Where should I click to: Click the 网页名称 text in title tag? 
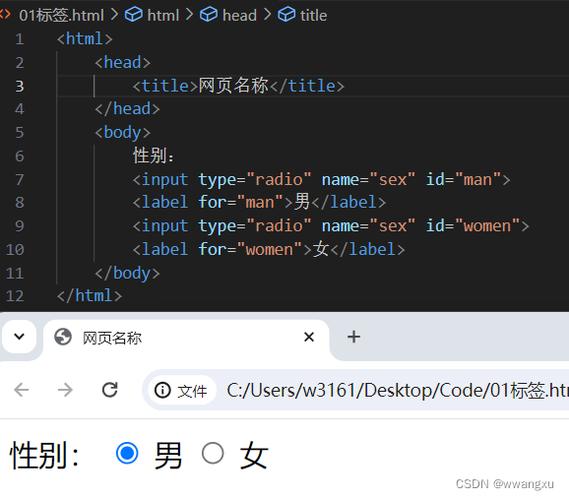(233, 86)
